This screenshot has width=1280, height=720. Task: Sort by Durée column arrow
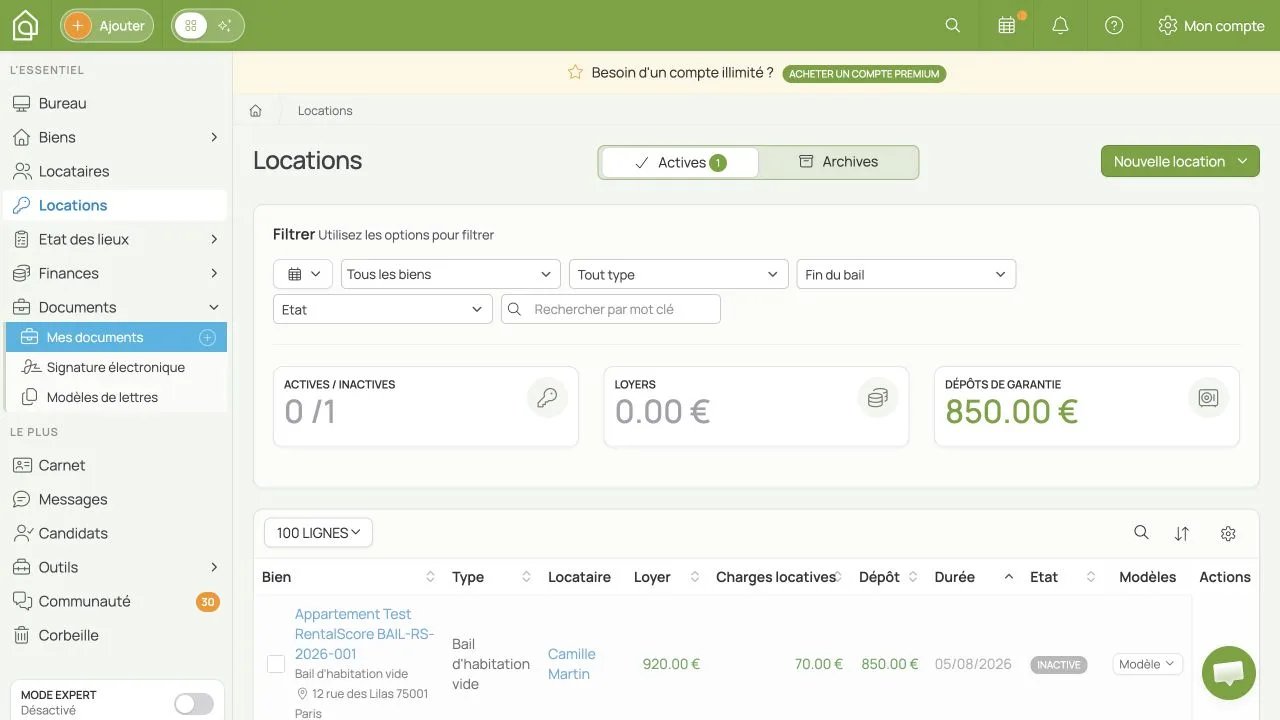pyautogui.click(x=1008, y=577)
